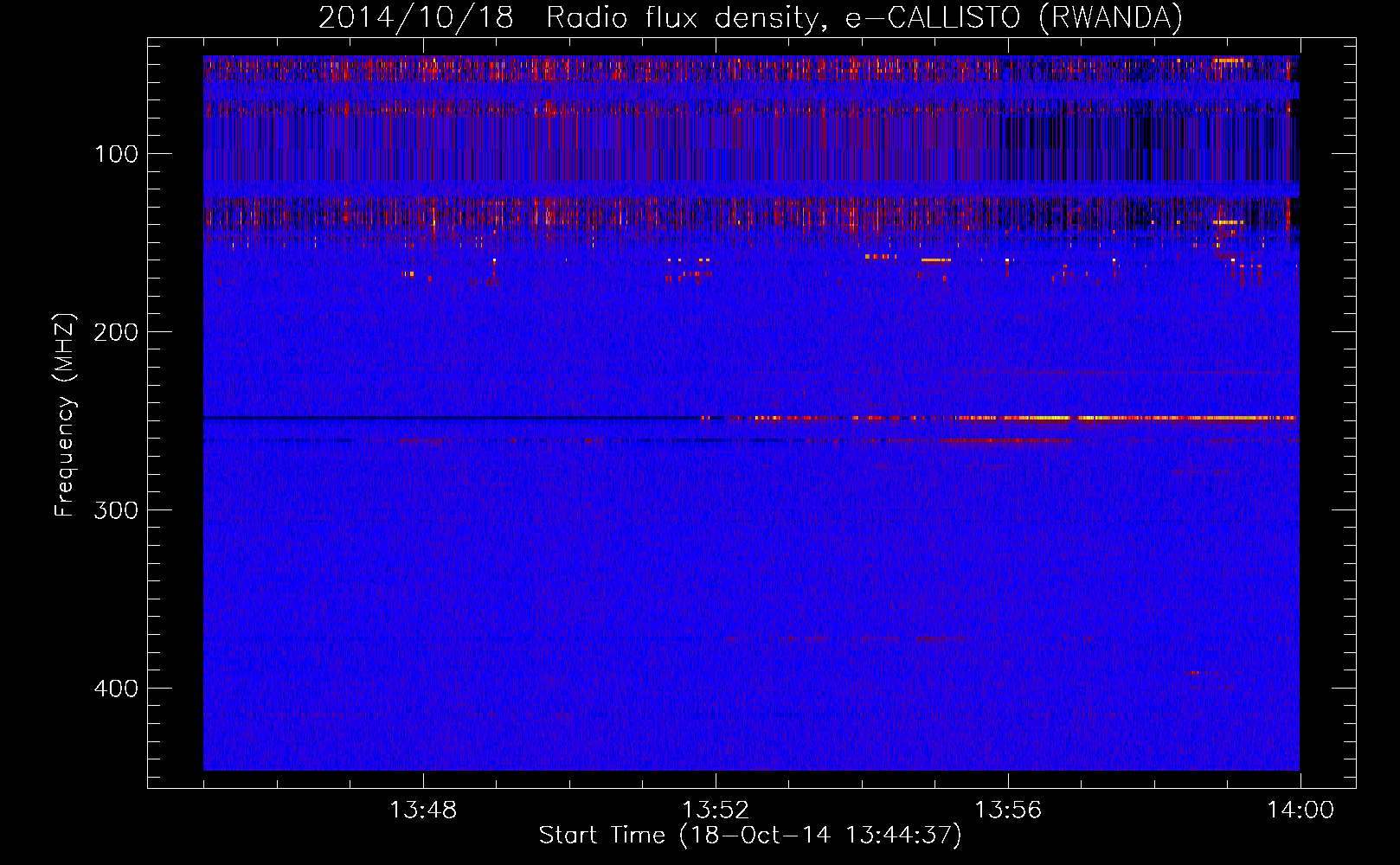Click the 14:00 time axis label
Image resolution: width=1400 pixels, height=865 pixels.
pos(1300,811)
